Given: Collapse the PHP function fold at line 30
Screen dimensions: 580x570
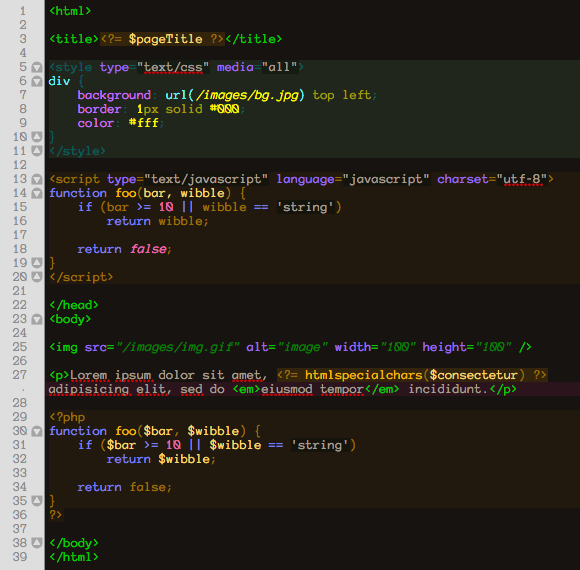Looking at the screenshot, I should 37,431.
